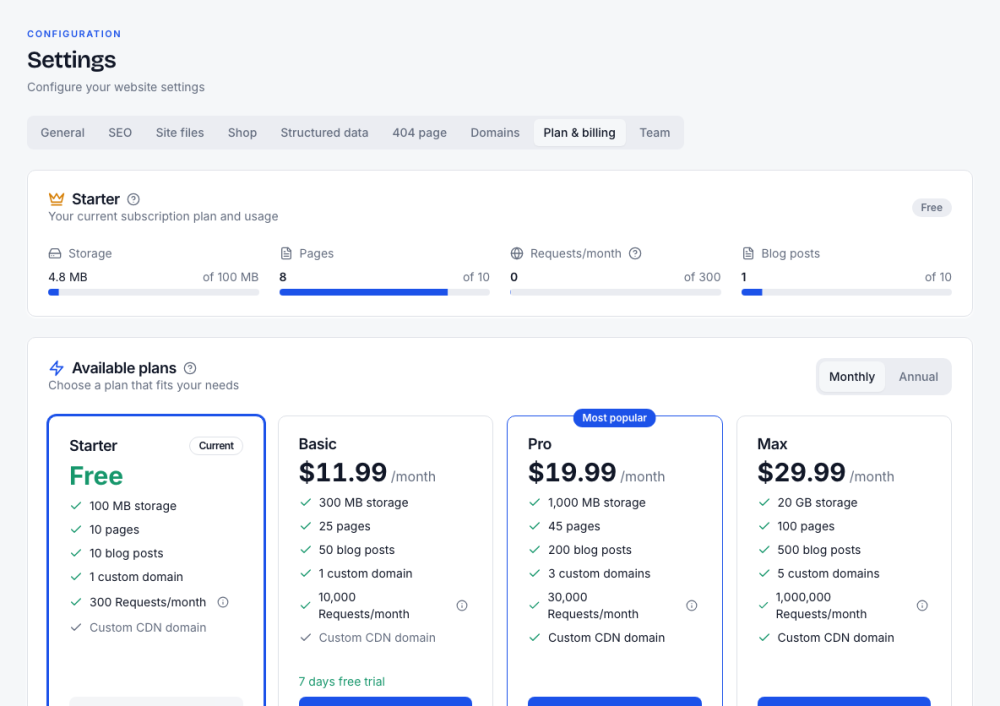Open the General settings tab
This screenshot has width=1000, height=706.
pos(62,133)
